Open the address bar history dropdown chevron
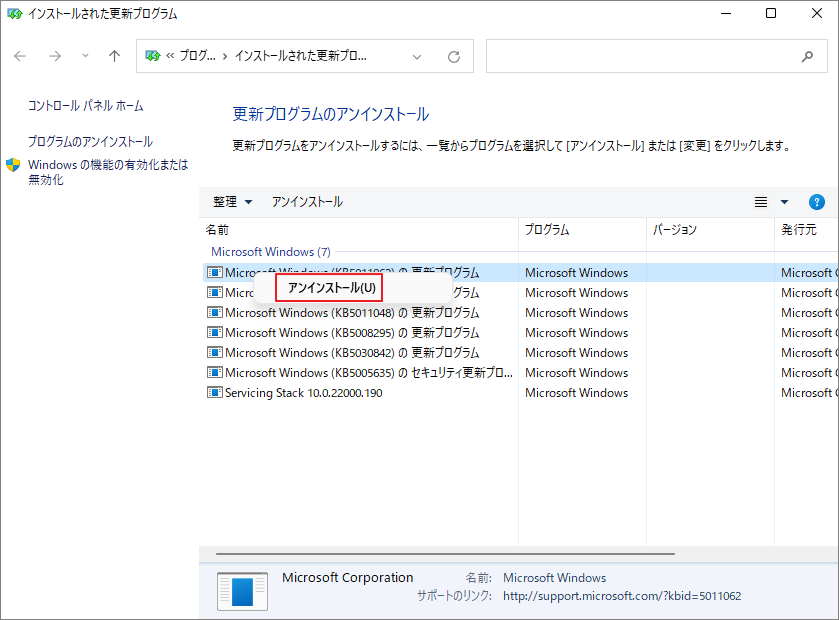 coord(417,56)
